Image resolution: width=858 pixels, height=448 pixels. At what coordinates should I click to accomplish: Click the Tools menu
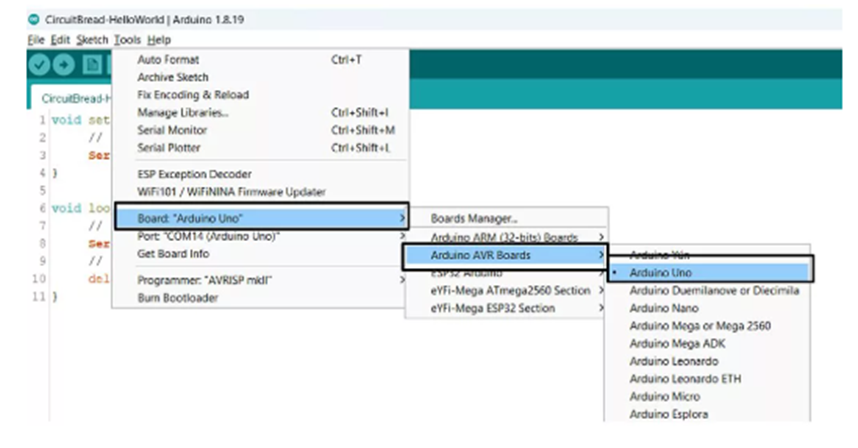click(x=127, y=40)
